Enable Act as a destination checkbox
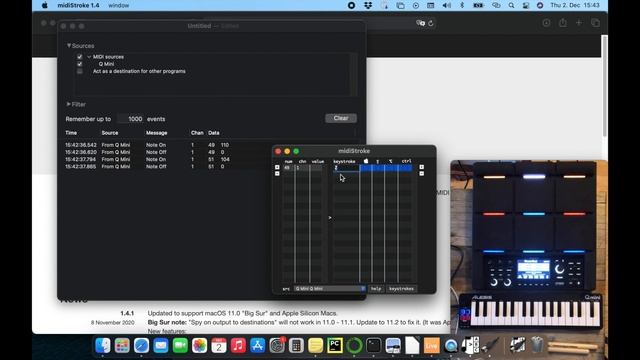This screenshot has width=640, height=360. point(80,71)
